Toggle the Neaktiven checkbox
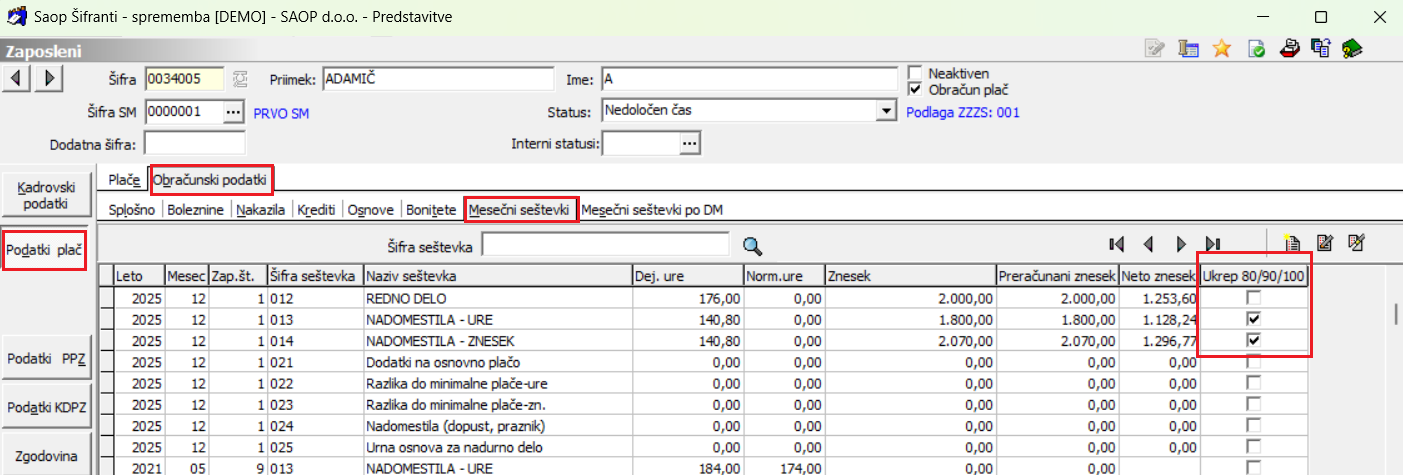The height and width of the screenshot is (476, 1403). click(x=915, y=73)
